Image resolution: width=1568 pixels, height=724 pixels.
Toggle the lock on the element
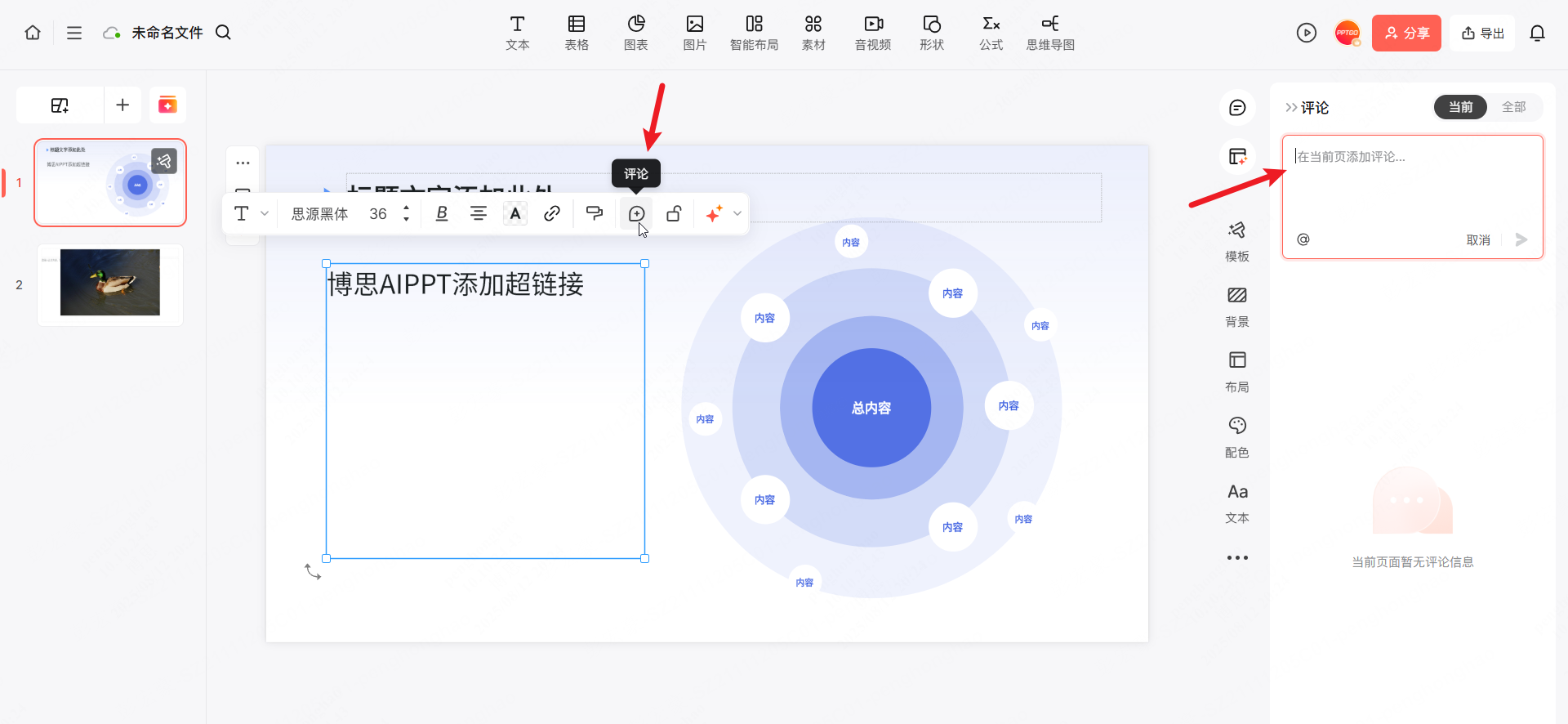[674, 213]
